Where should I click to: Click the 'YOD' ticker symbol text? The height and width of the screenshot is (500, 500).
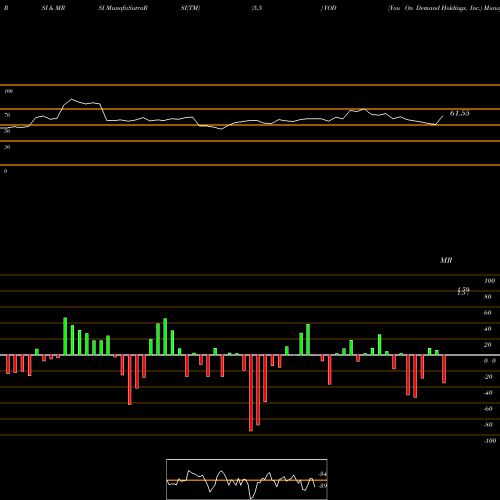pyautogui.click(x=329, y=8)
